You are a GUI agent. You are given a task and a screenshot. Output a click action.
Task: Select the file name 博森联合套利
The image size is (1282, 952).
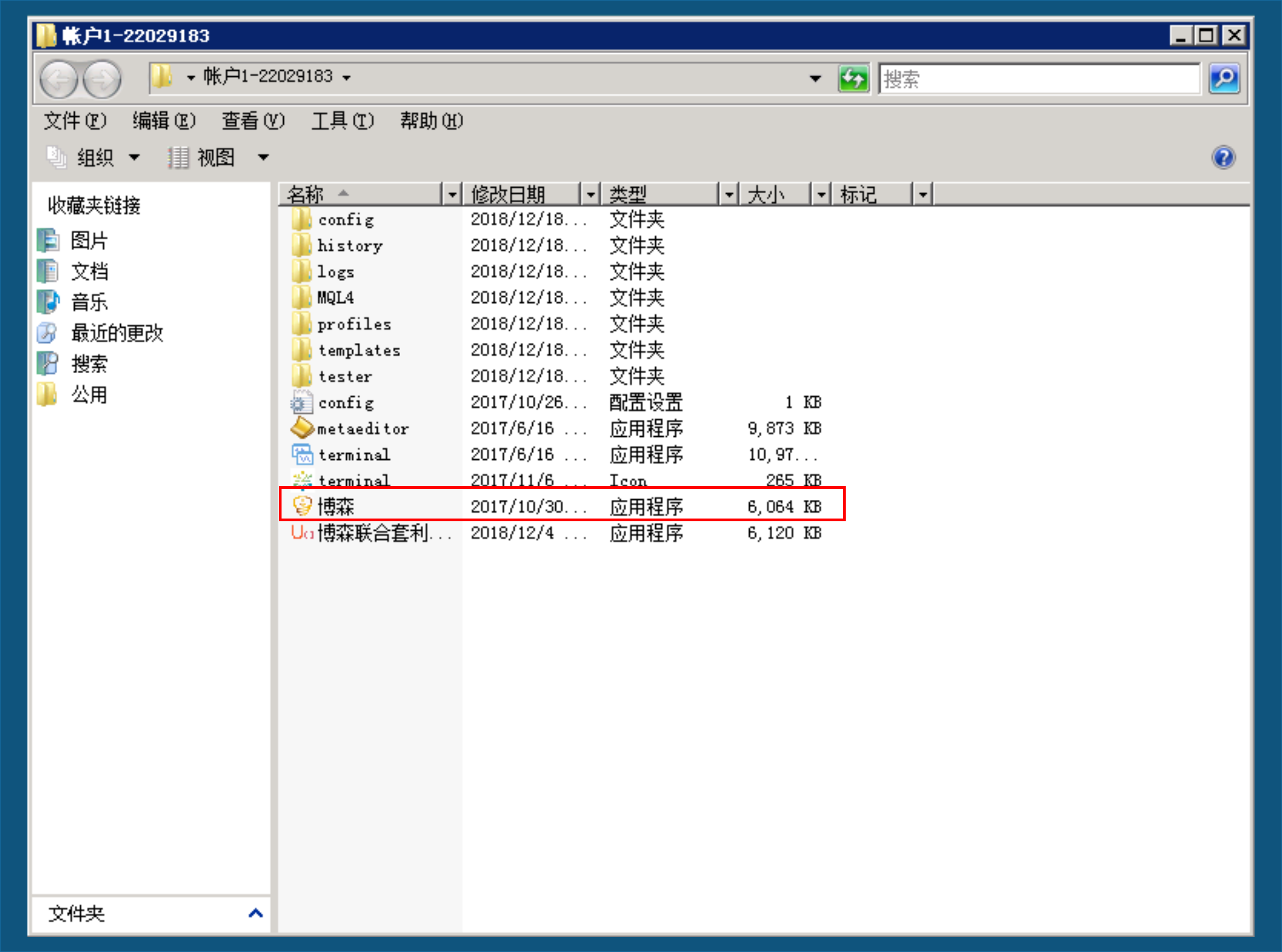[384, 532]
